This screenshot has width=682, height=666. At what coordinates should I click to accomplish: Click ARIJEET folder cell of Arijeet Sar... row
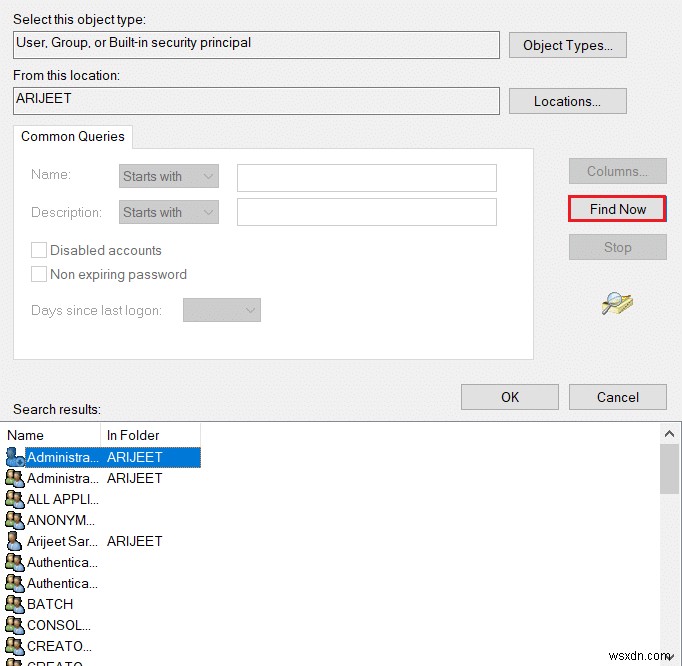134,541
